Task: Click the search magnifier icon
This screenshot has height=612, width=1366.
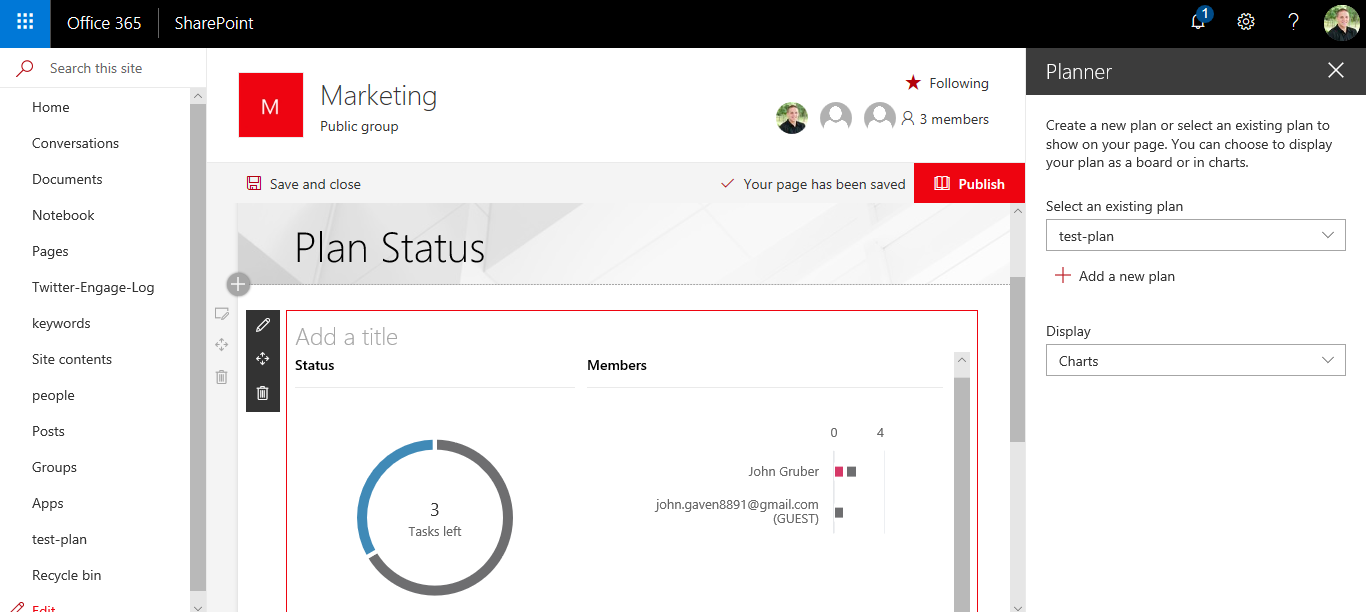Action: point(26,68)
